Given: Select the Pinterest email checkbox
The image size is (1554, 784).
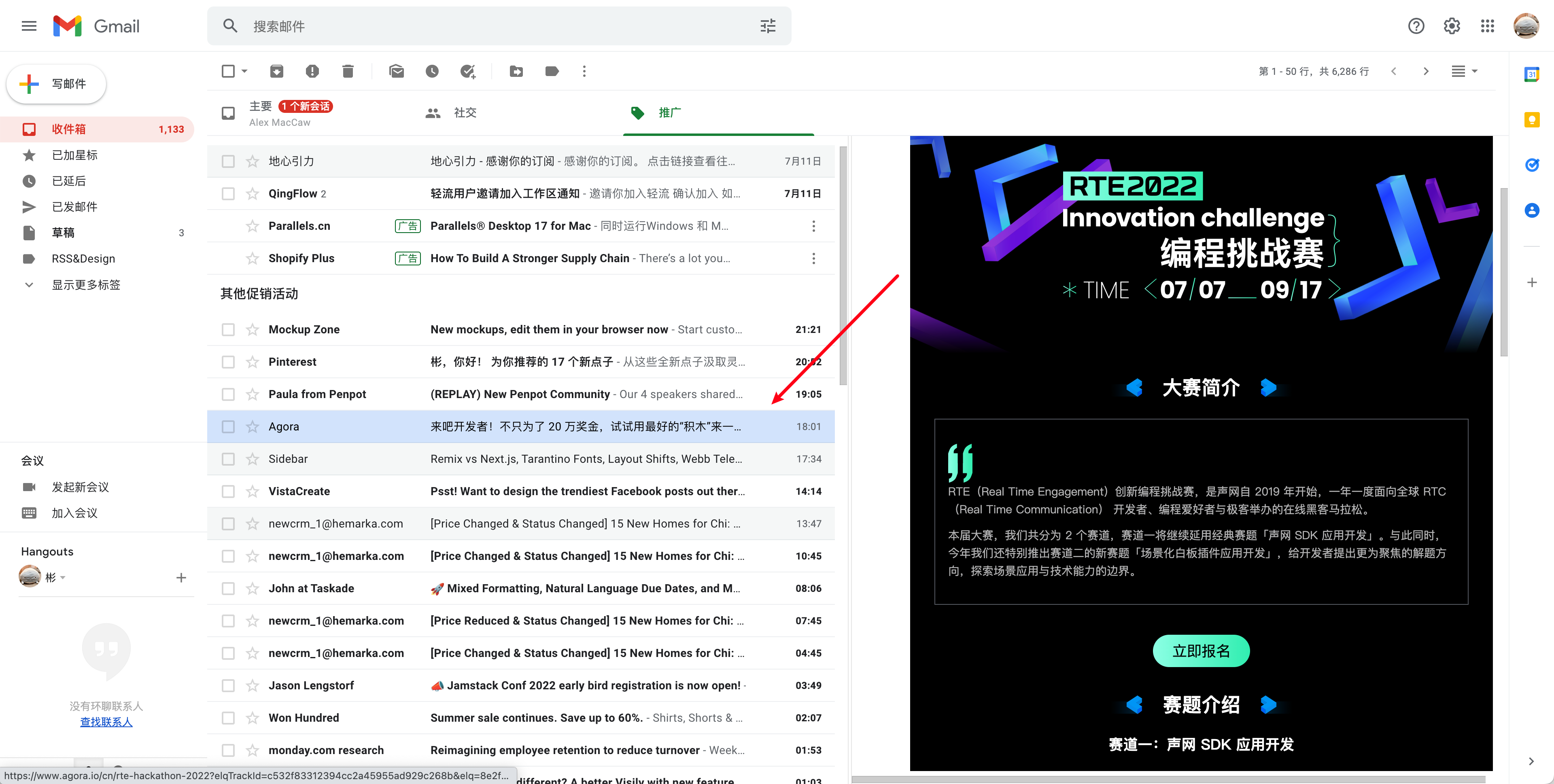Looking at the screenshot, I should (x=228, y=362).
